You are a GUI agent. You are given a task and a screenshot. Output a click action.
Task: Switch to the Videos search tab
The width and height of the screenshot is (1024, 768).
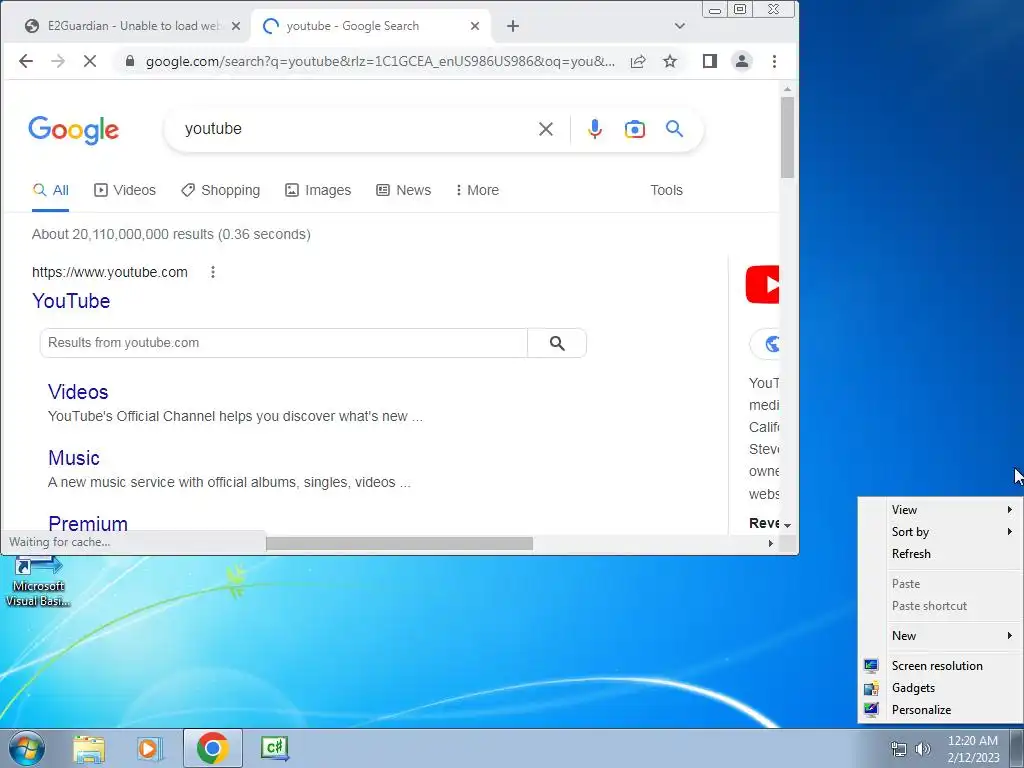[125, 190]
